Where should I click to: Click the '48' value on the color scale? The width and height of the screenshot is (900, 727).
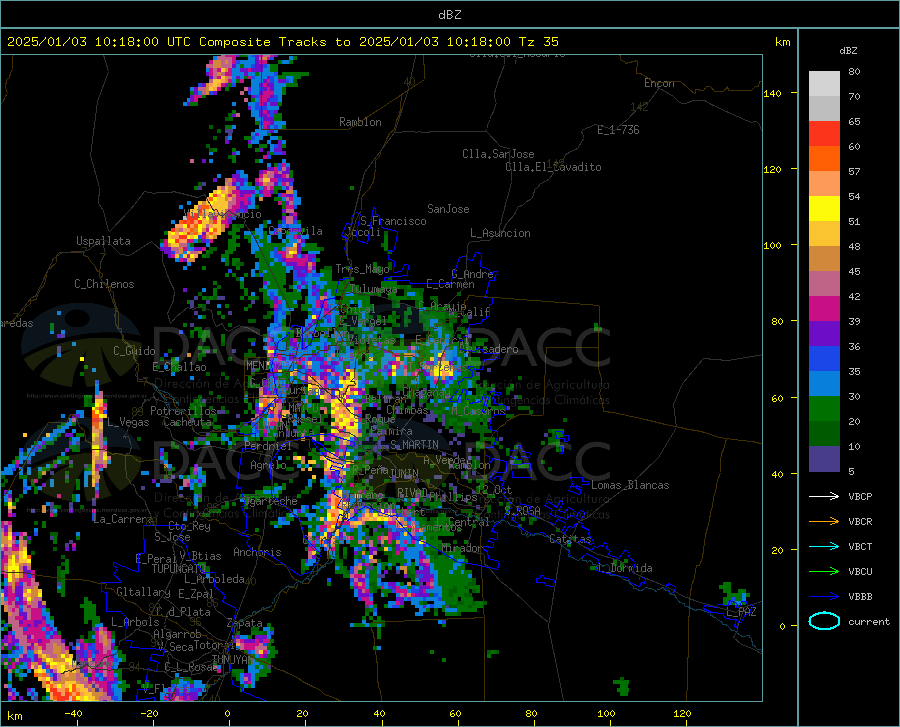coord(854,247)
